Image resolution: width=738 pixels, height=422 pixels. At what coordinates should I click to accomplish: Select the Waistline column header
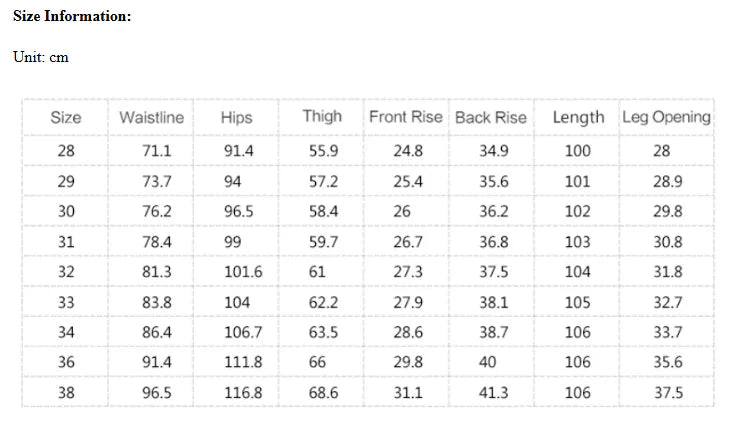coord(151,117)
